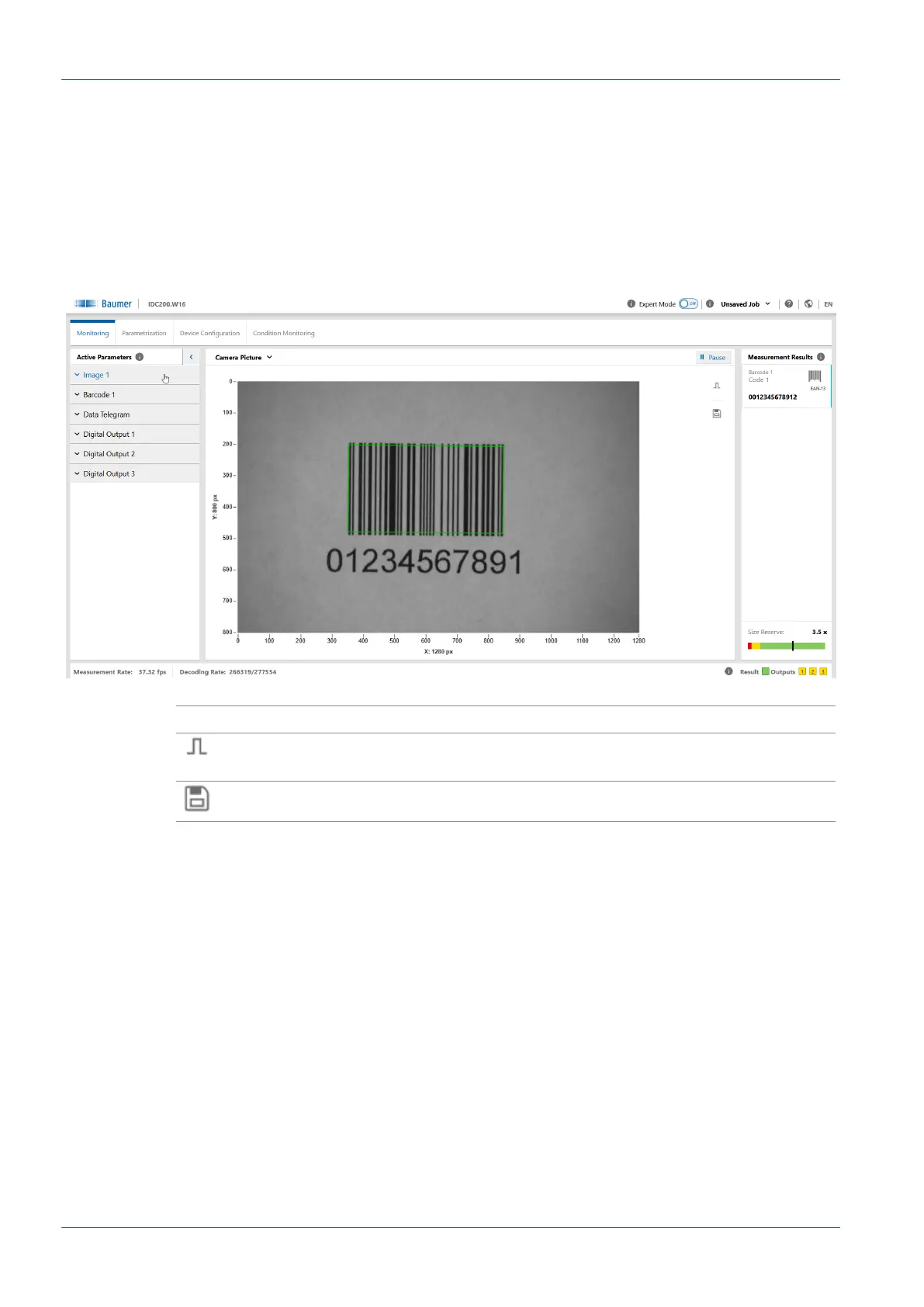This screenshot has width=924, height=1307.
Task: Collapse the Active Parameters panel with the arrow
Action: [x=191, y=357]
